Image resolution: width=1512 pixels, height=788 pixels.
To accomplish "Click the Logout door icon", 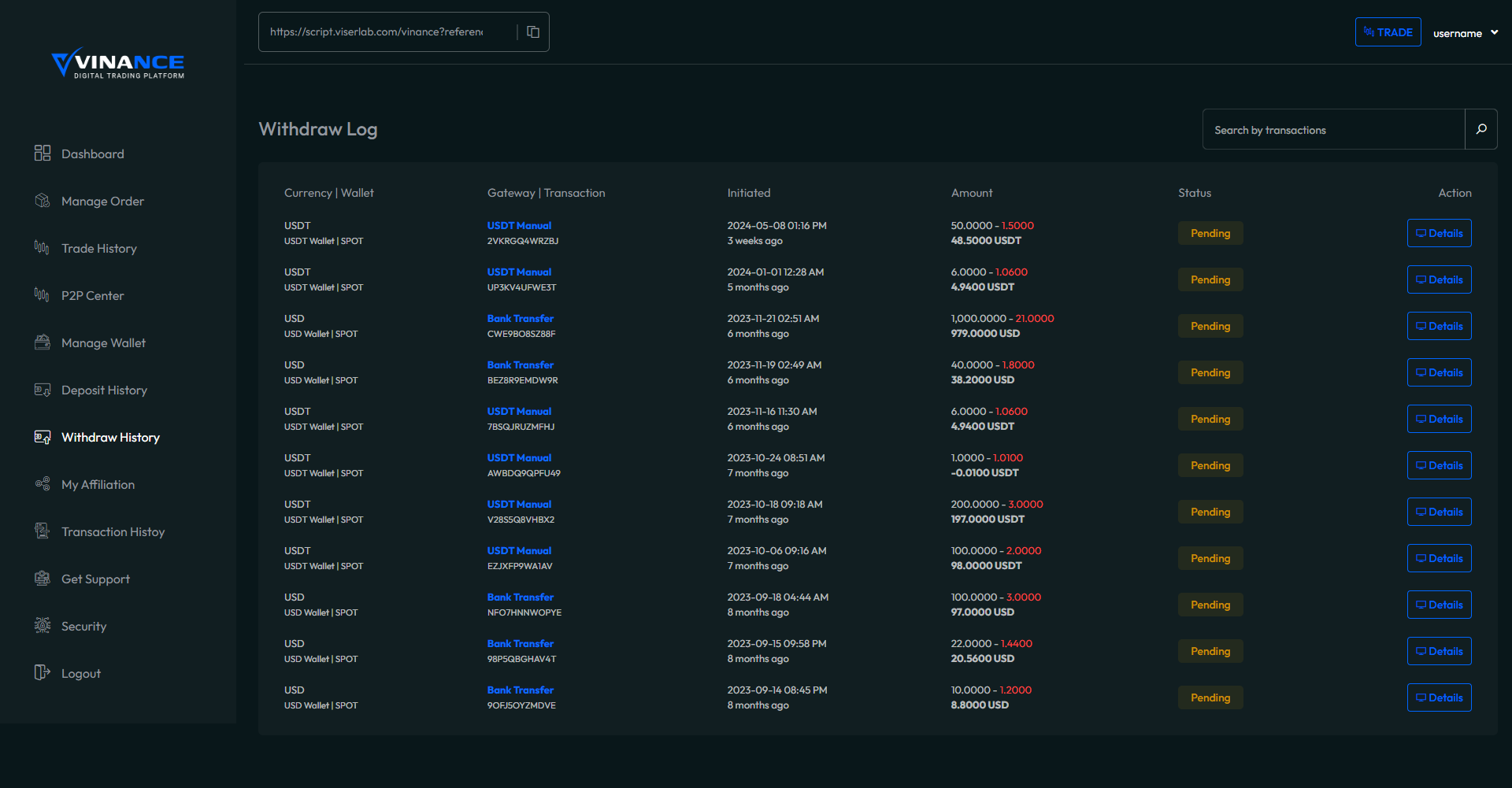I will tap(43, 673).
